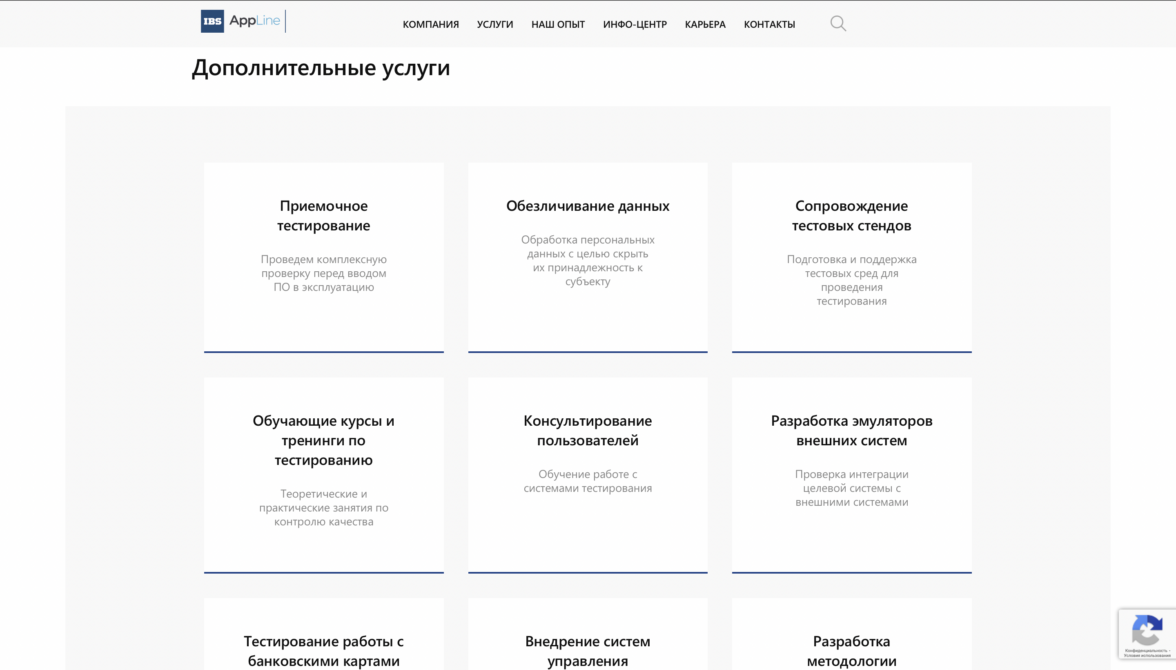Screen dimensions: 1176x670
Task: Click the IBS AppLine logo
Action: click(241, 22)
